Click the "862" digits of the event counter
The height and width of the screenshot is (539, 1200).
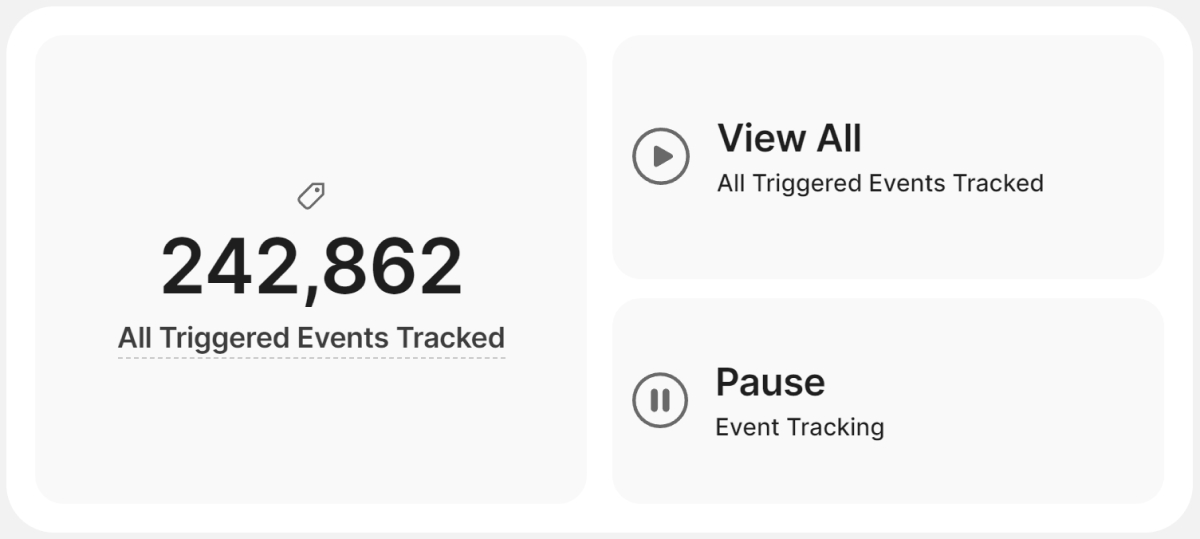pos(393,267)
